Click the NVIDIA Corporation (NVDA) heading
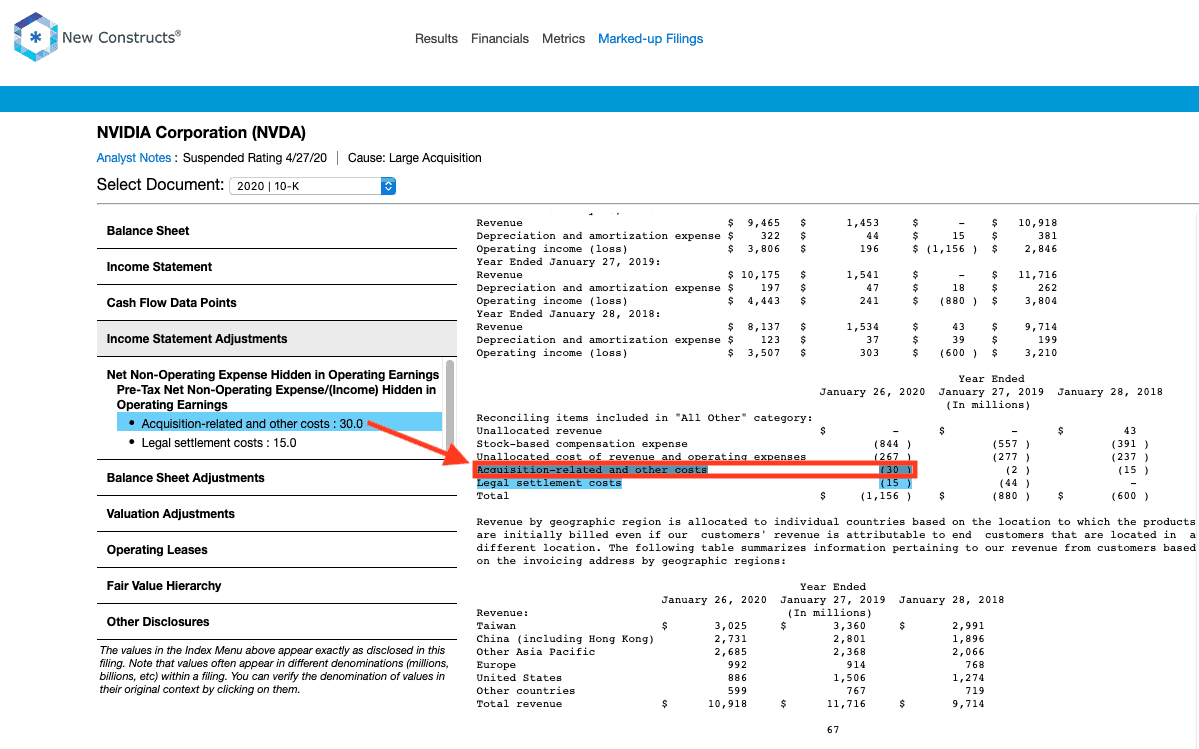Image resolution: width=1199 pixels, height=749 pixels. (201, 132)
